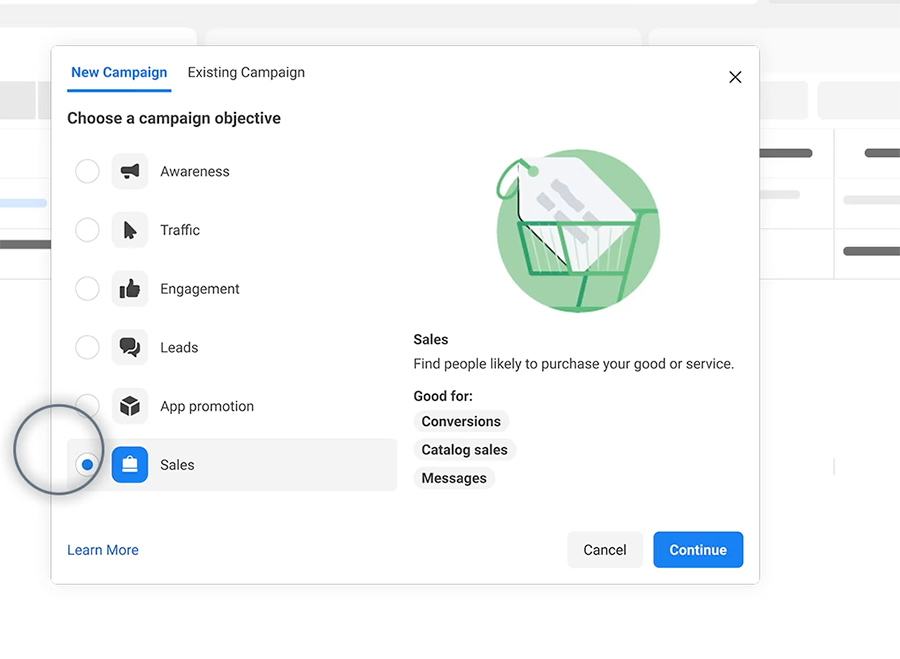Click the Engagement label text
900x659 pixels.
tap(200, 289)
